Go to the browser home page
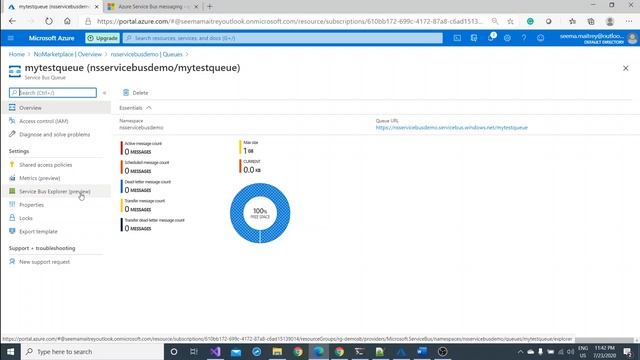This screenshot has height=360, width=640. click(67, 21)
